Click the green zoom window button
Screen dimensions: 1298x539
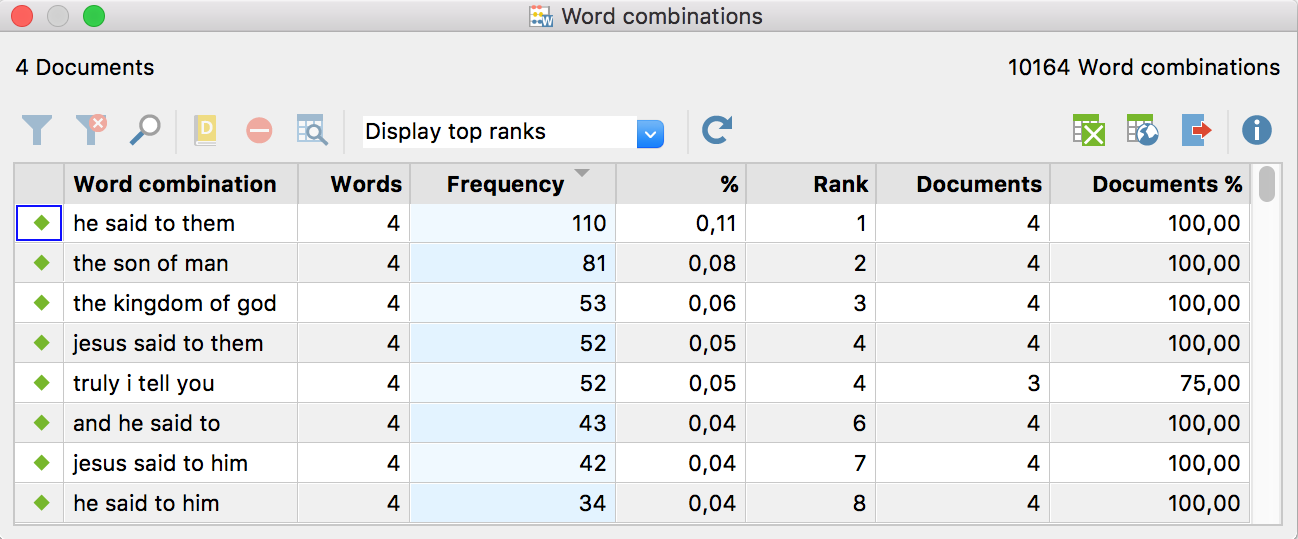click(93, 16)
